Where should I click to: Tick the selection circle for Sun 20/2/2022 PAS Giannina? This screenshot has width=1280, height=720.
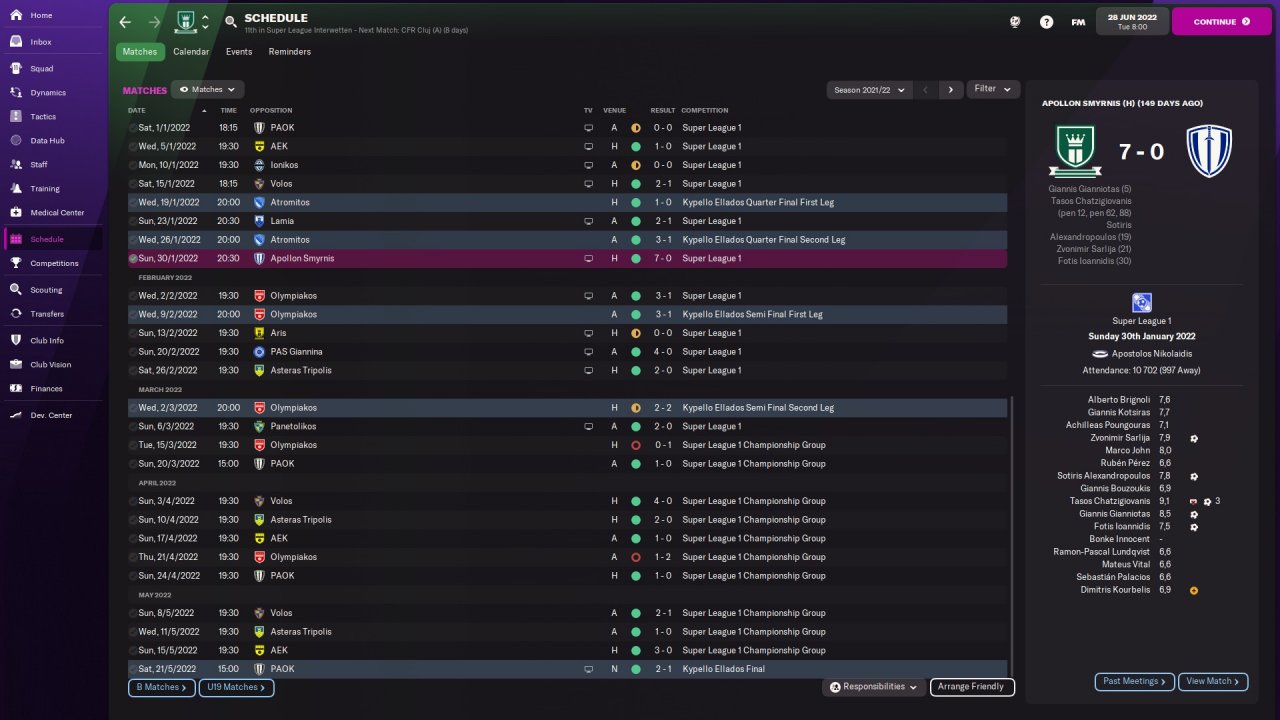click(133, 352)
